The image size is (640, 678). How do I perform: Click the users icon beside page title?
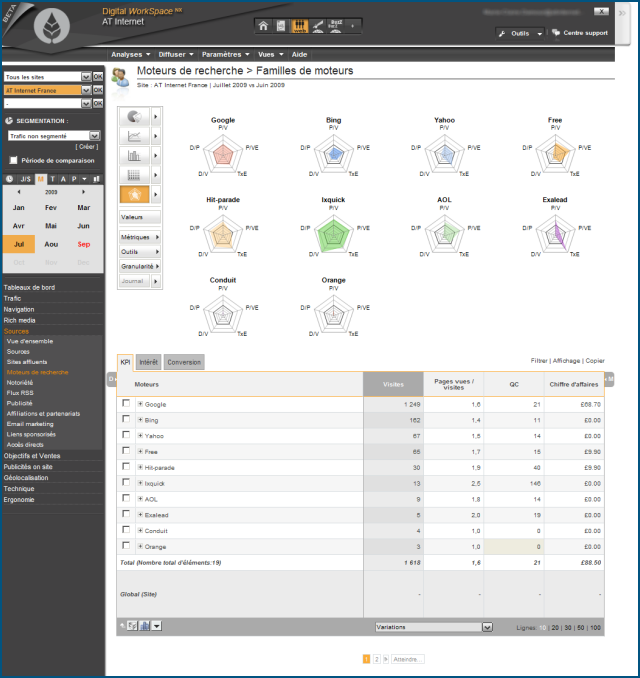pos(121,78)
